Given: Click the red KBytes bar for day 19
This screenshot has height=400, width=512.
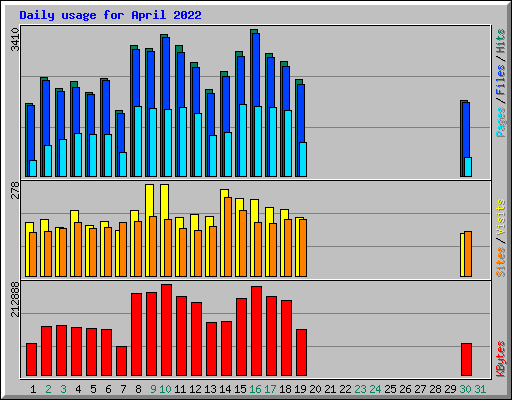Looking at the screenshot, I should coord(302,353).
